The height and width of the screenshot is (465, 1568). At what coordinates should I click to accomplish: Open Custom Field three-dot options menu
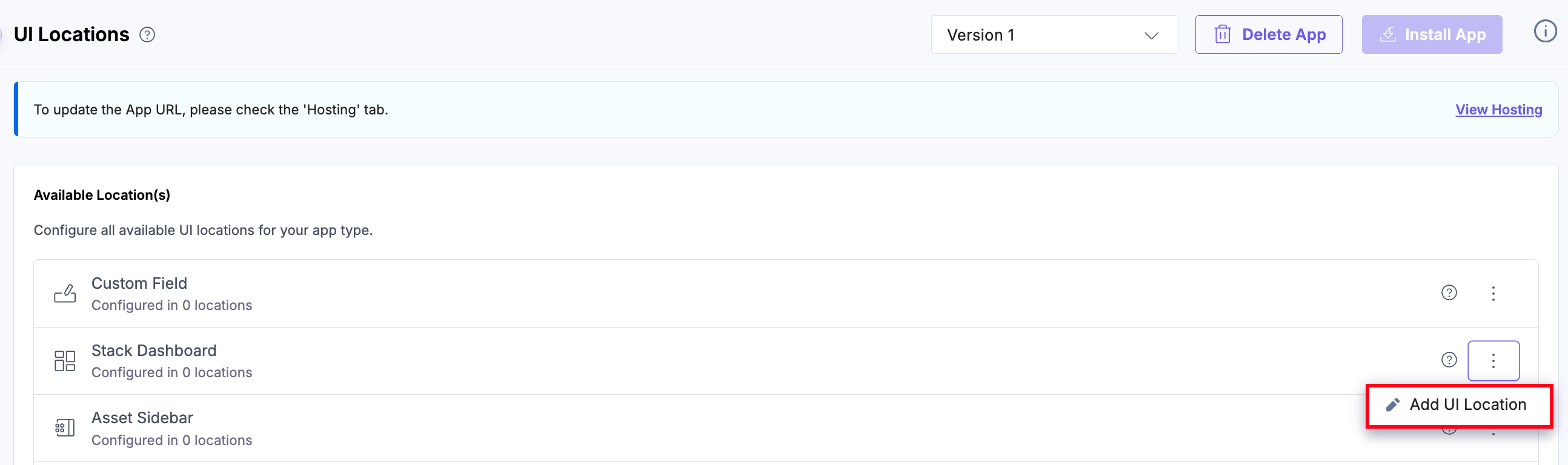click(1492, 294)
